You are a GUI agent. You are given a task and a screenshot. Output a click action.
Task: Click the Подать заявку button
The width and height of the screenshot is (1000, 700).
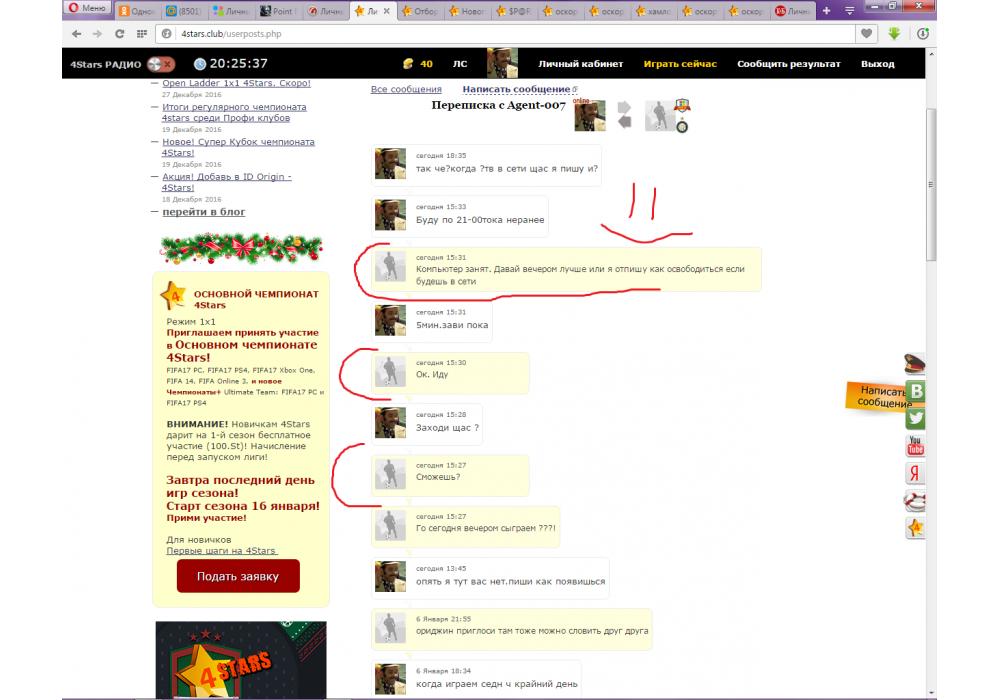point(238,576)
